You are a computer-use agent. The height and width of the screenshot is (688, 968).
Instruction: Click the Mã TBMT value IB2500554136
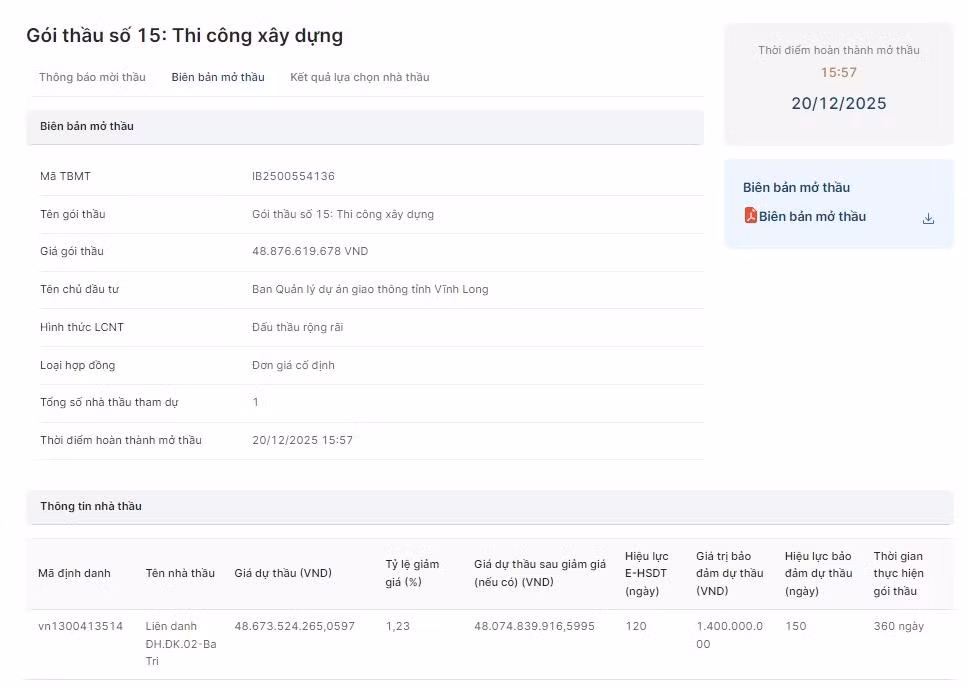coord(293,176)
